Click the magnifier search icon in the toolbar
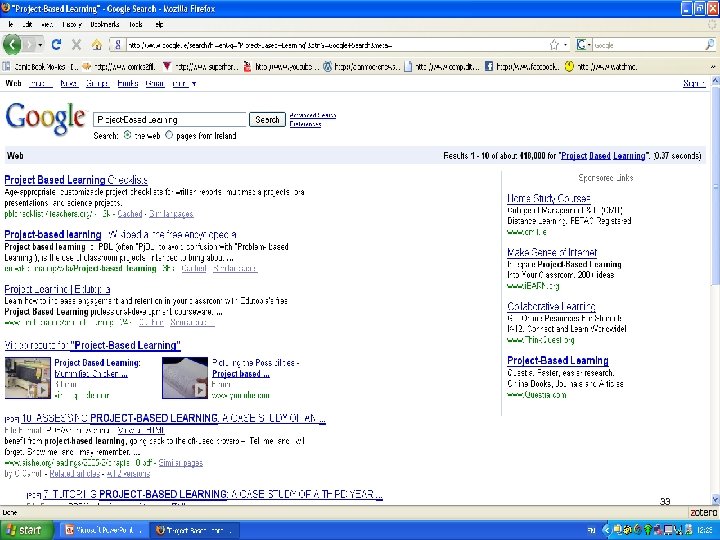This screenshot has height=540, width=720. tap(709, 45)
